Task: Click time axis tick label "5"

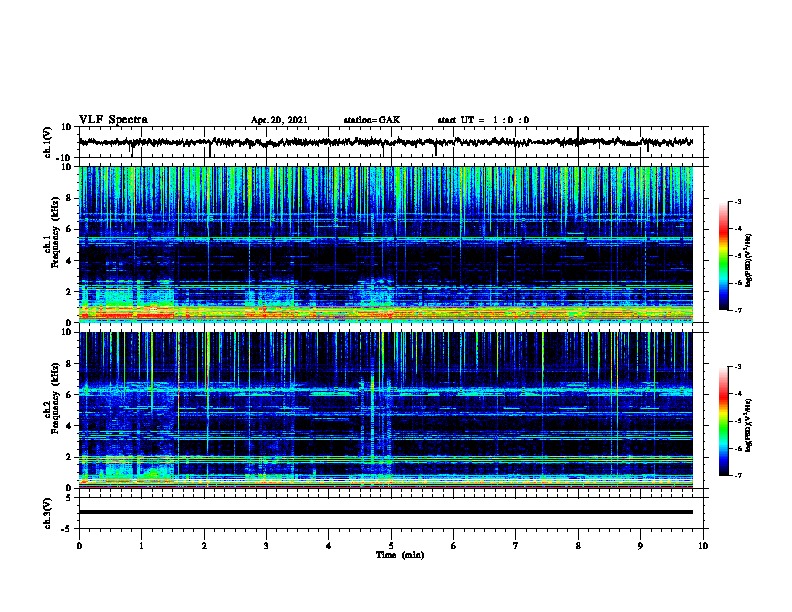Action: pos(391,546)
